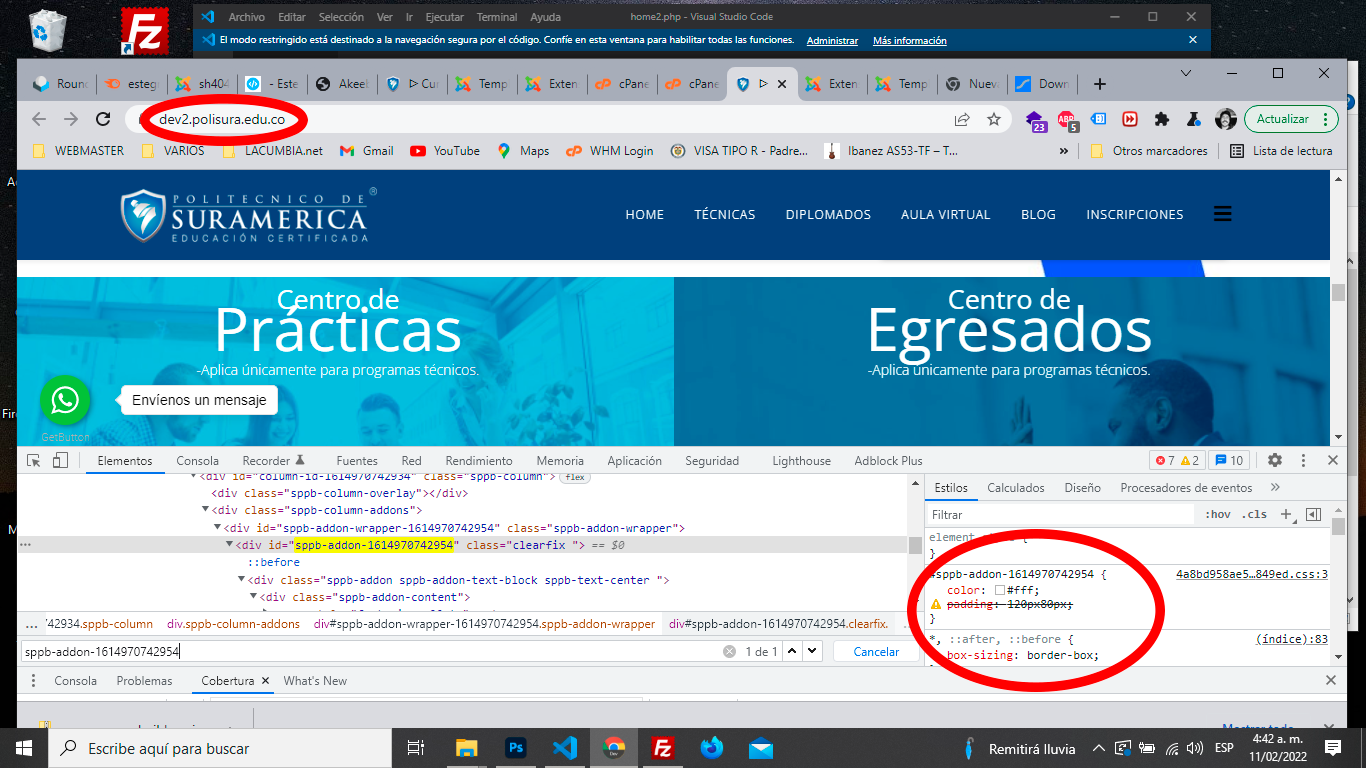Image resolution: width=1366 pixels, height=768 pixels.
Task: Open the Chrome extensions puzzle icon
Action: [x=1161, y=119]
